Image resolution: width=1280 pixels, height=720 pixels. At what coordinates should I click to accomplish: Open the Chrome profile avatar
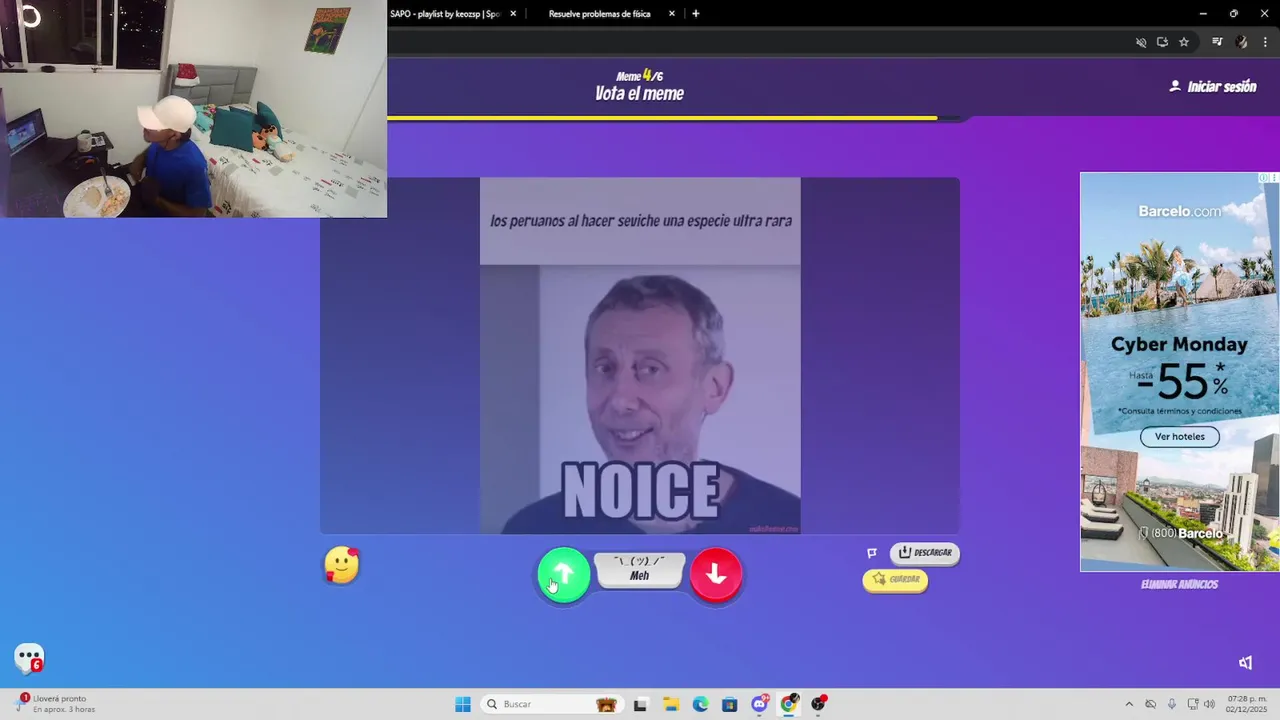coord(1242,42)
